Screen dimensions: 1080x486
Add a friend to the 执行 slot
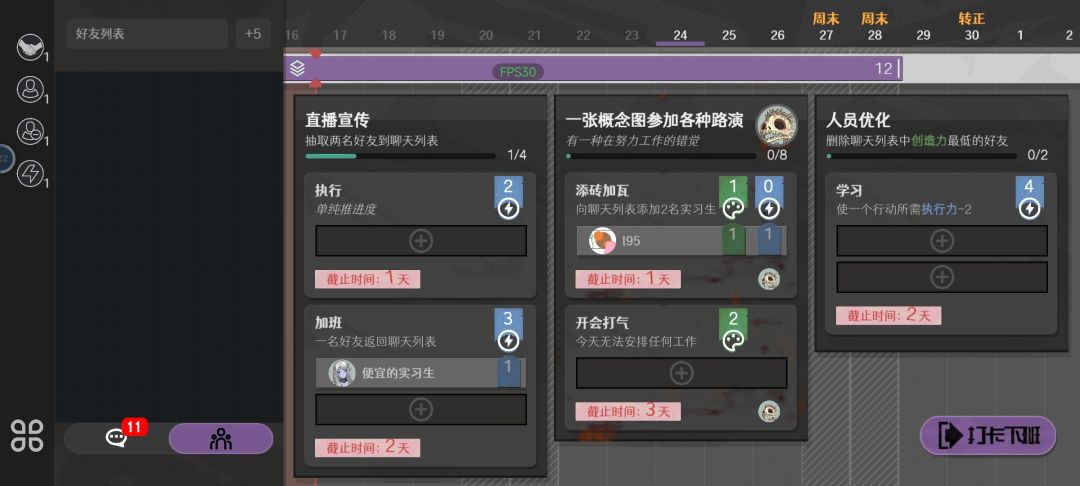click(421, 241)
